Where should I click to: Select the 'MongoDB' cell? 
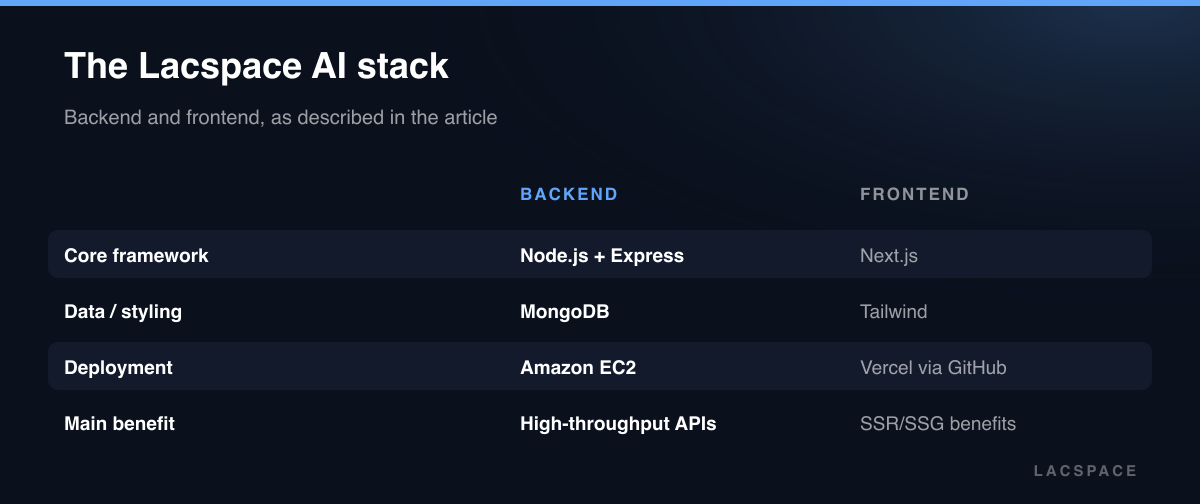(x=565, y=311)
